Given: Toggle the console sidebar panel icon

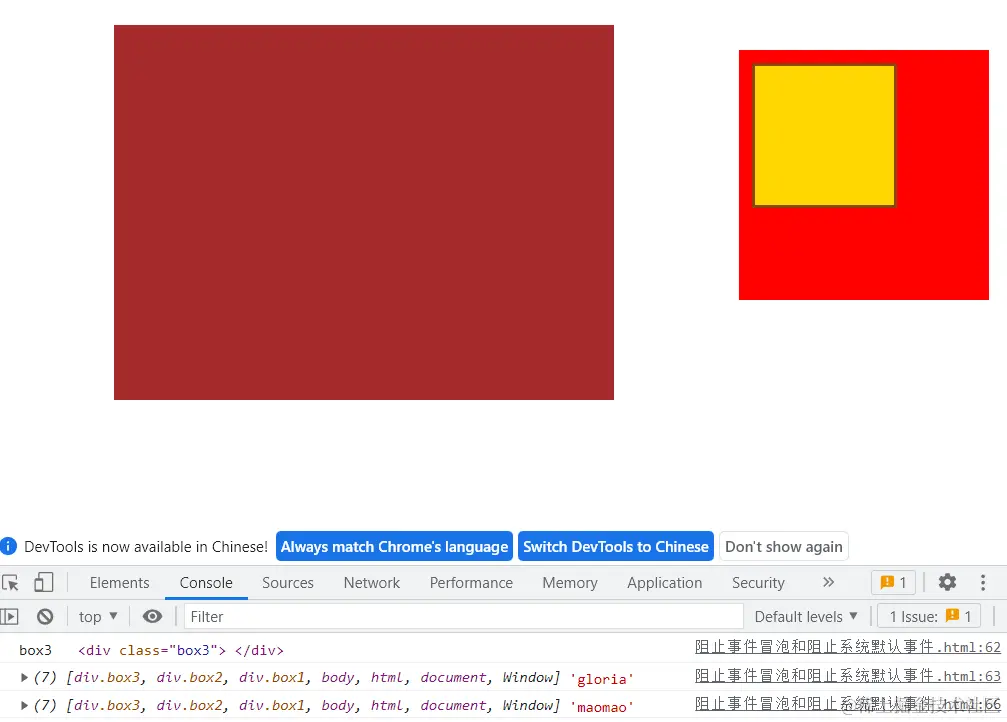Looking at the screenshot, I should (x=9, y=617).
